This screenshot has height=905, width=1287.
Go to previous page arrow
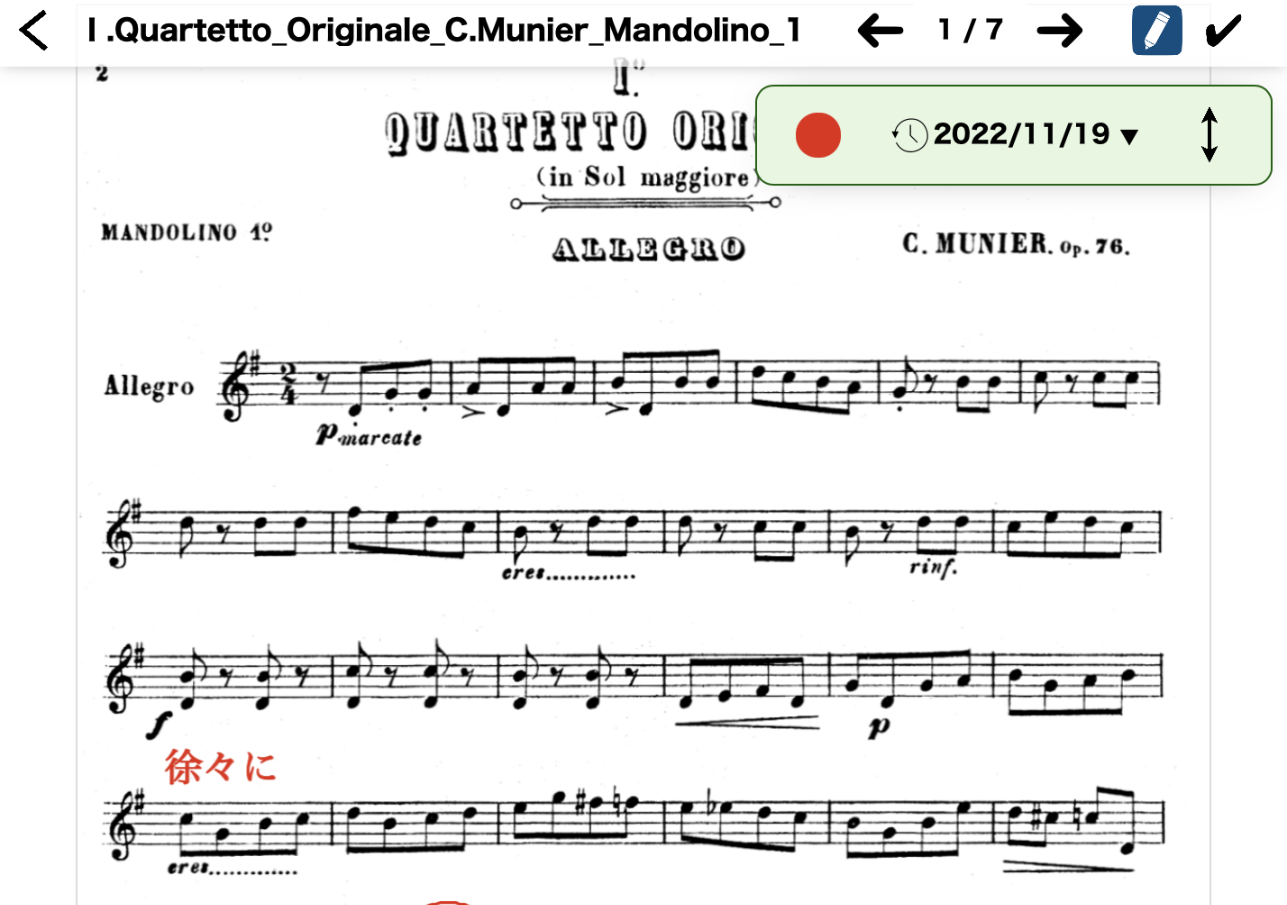(880, 32)
